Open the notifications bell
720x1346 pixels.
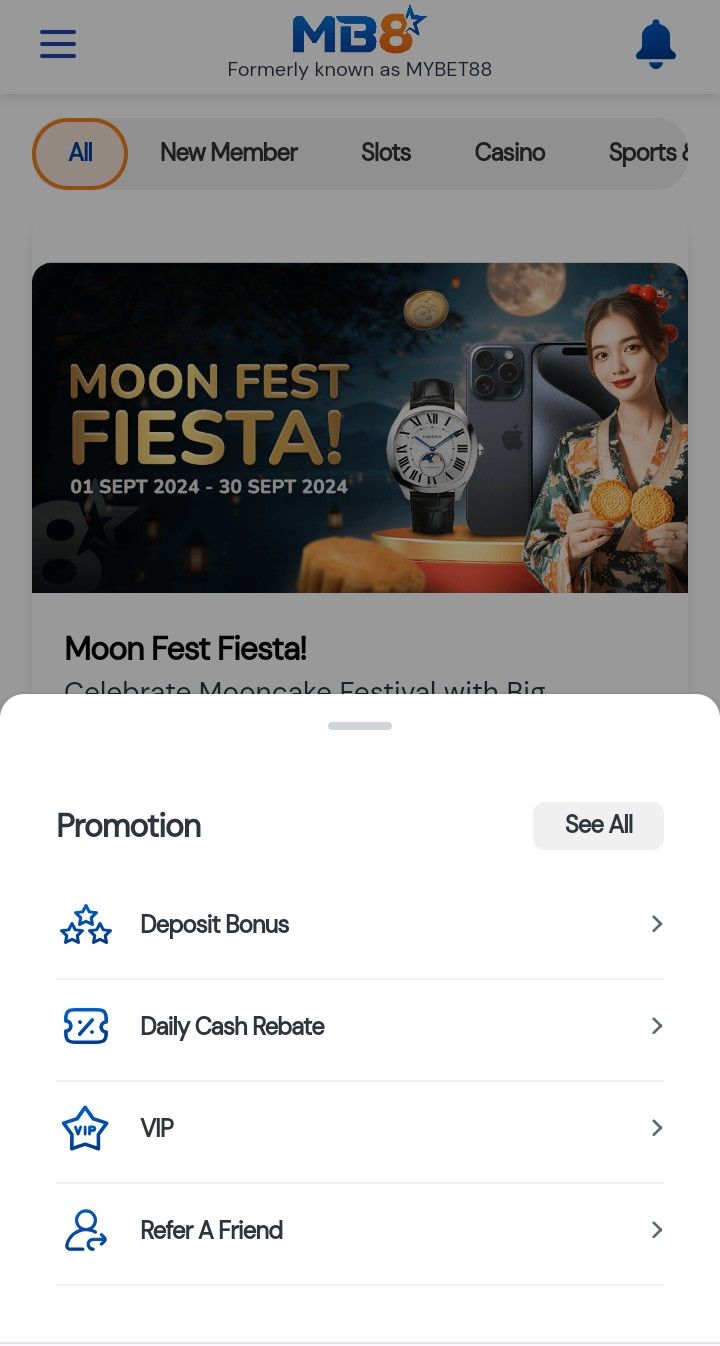point(656,44)
